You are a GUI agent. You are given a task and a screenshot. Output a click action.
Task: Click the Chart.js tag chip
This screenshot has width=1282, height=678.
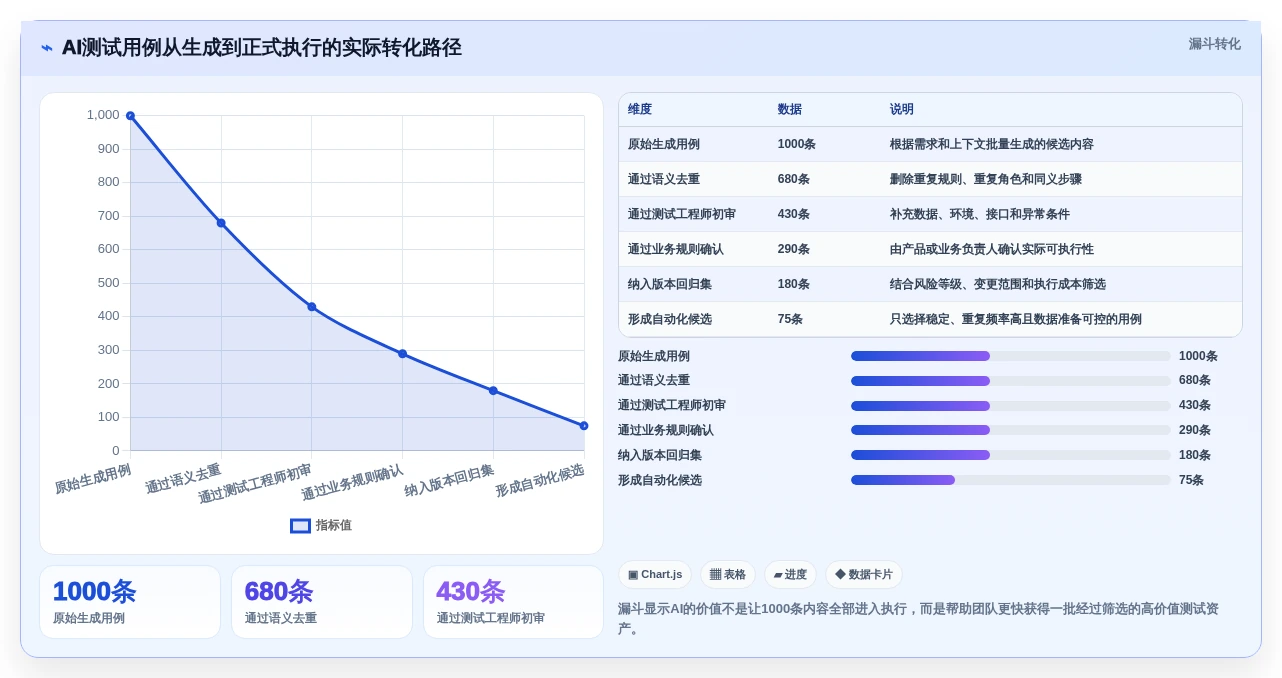click(655, 575)
